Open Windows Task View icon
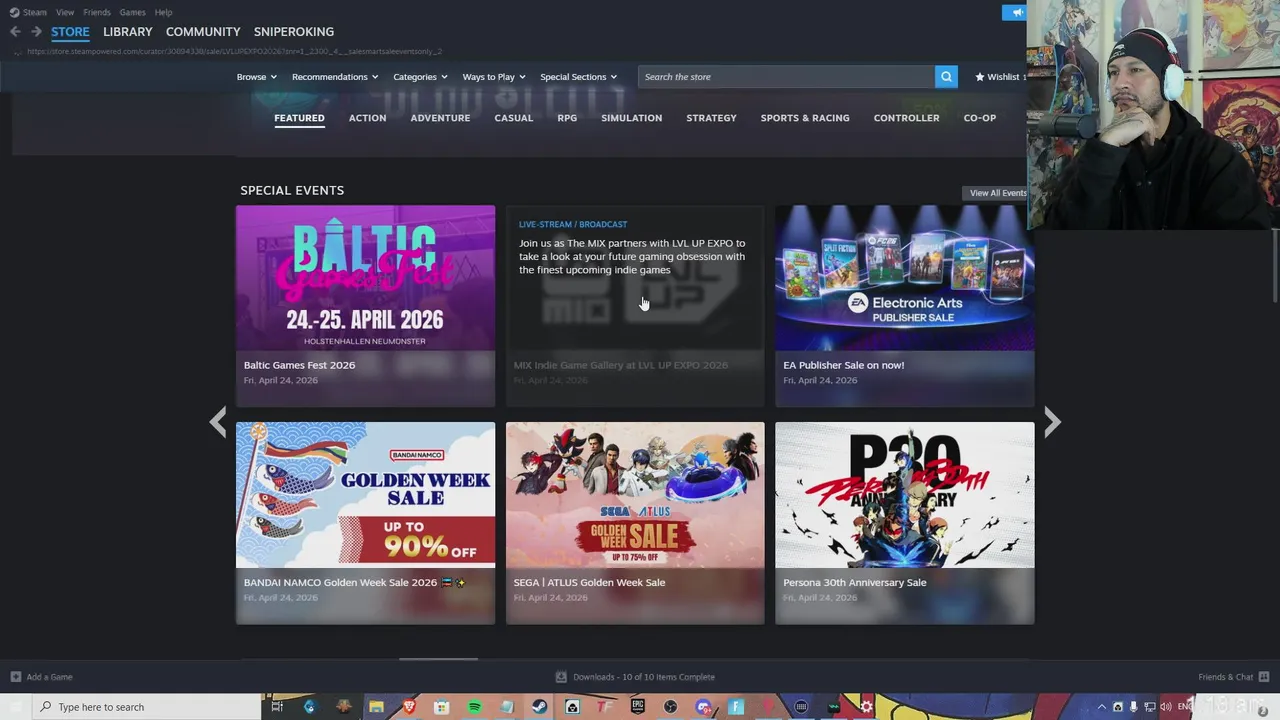The image size is (1280, 720). coord(277,707)
